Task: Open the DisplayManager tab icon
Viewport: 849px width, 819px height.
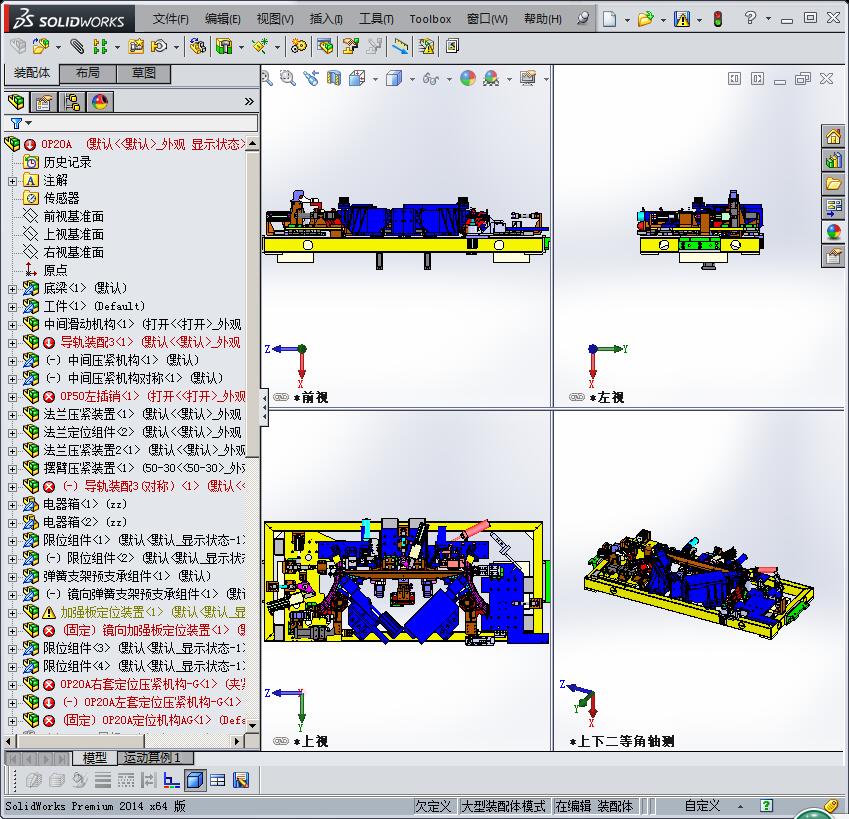Action: click(100, 102)
